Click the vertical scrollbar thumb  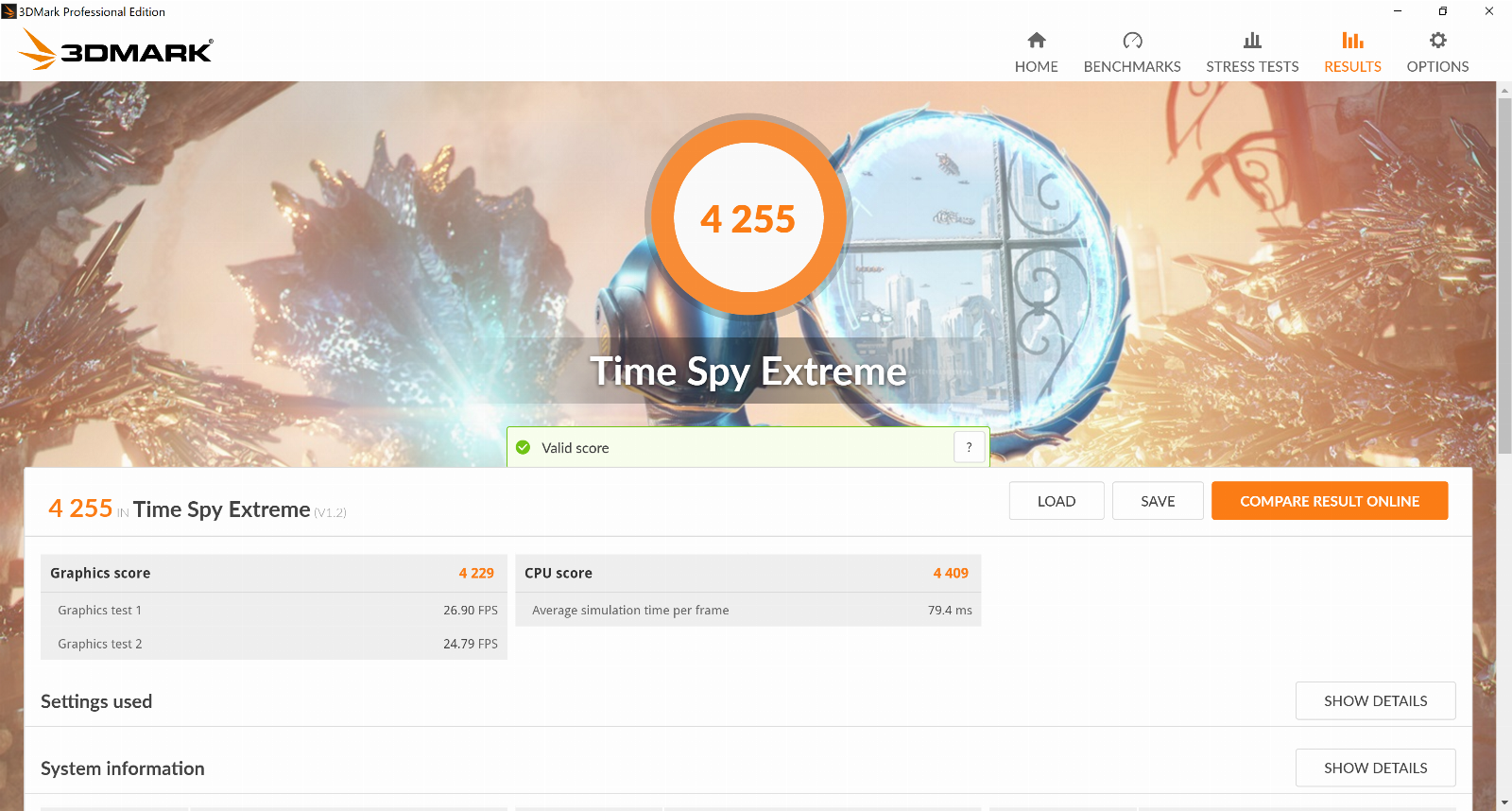[x=1504, y=274]
